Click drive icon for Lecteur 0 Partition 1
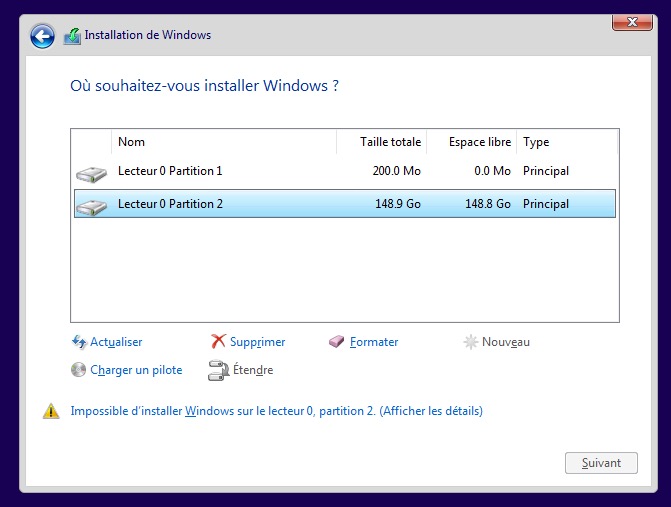 pyautogui.click(x=91, y=174)
